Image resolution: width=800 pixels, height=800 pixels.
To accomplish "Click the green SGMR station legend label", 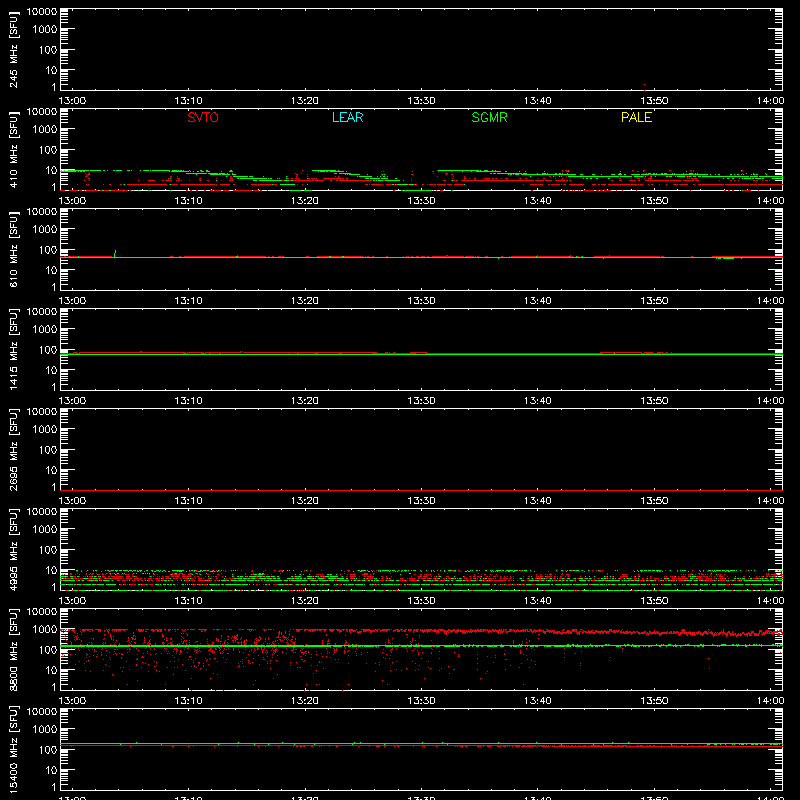I will click(489, 117).
